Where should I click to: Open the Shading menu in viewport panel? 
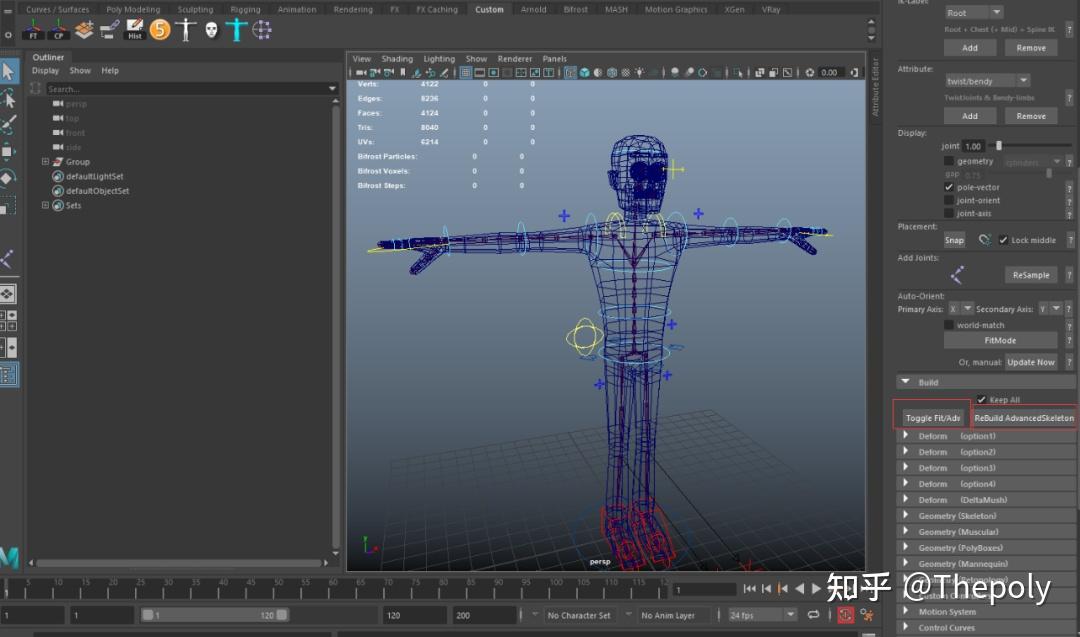coord(396,59)
